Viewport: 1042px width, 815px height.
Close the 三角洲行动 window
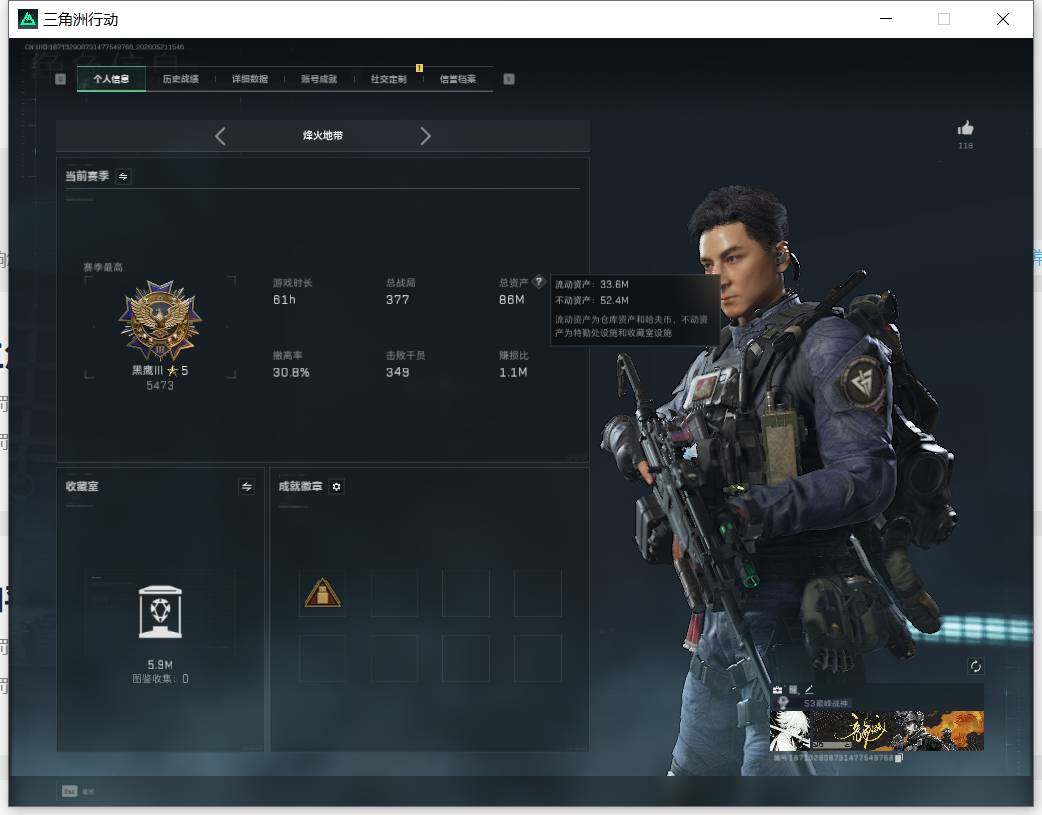click(x=1003, y=19)
